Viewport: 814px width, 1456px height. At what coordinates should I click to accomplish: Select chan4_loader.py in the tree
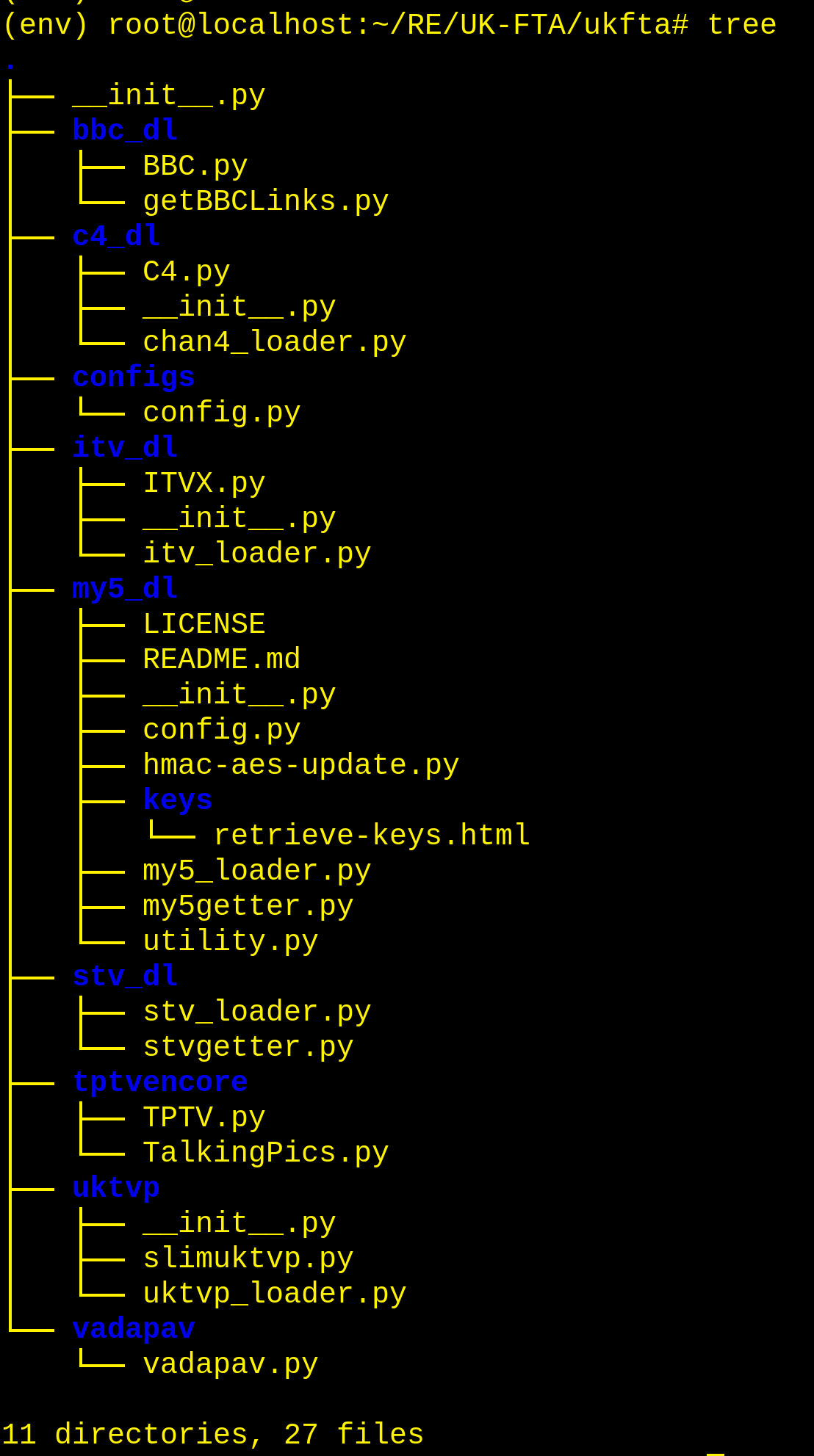(x=274, y=342)
